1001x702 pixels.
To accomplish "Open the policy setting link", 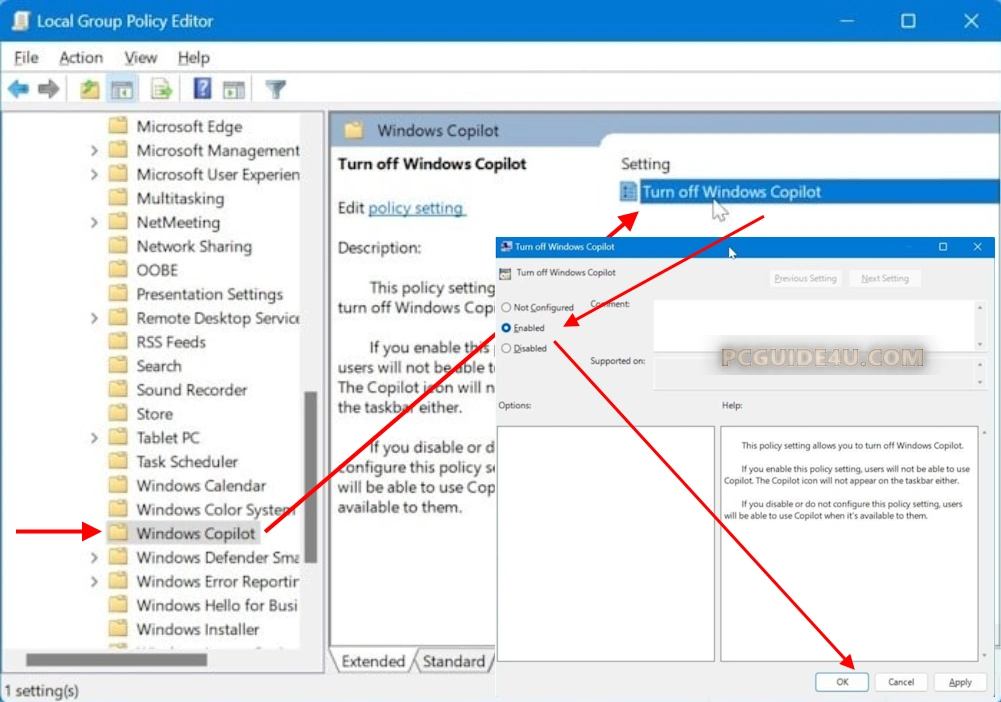I will click(415, 208).
